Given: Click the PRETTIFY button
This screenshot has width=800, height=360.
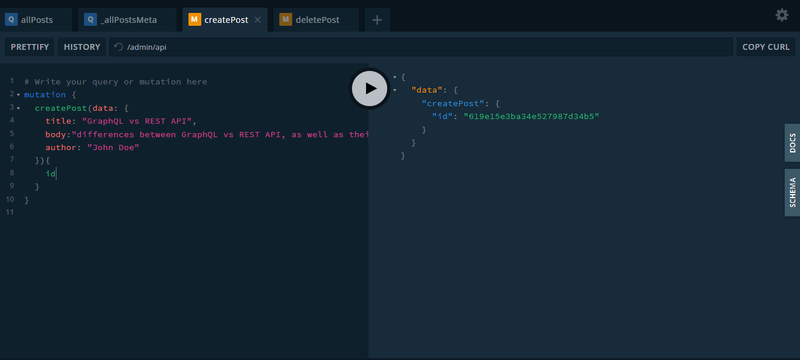Looking at the screenshot, I should point(30,47).
